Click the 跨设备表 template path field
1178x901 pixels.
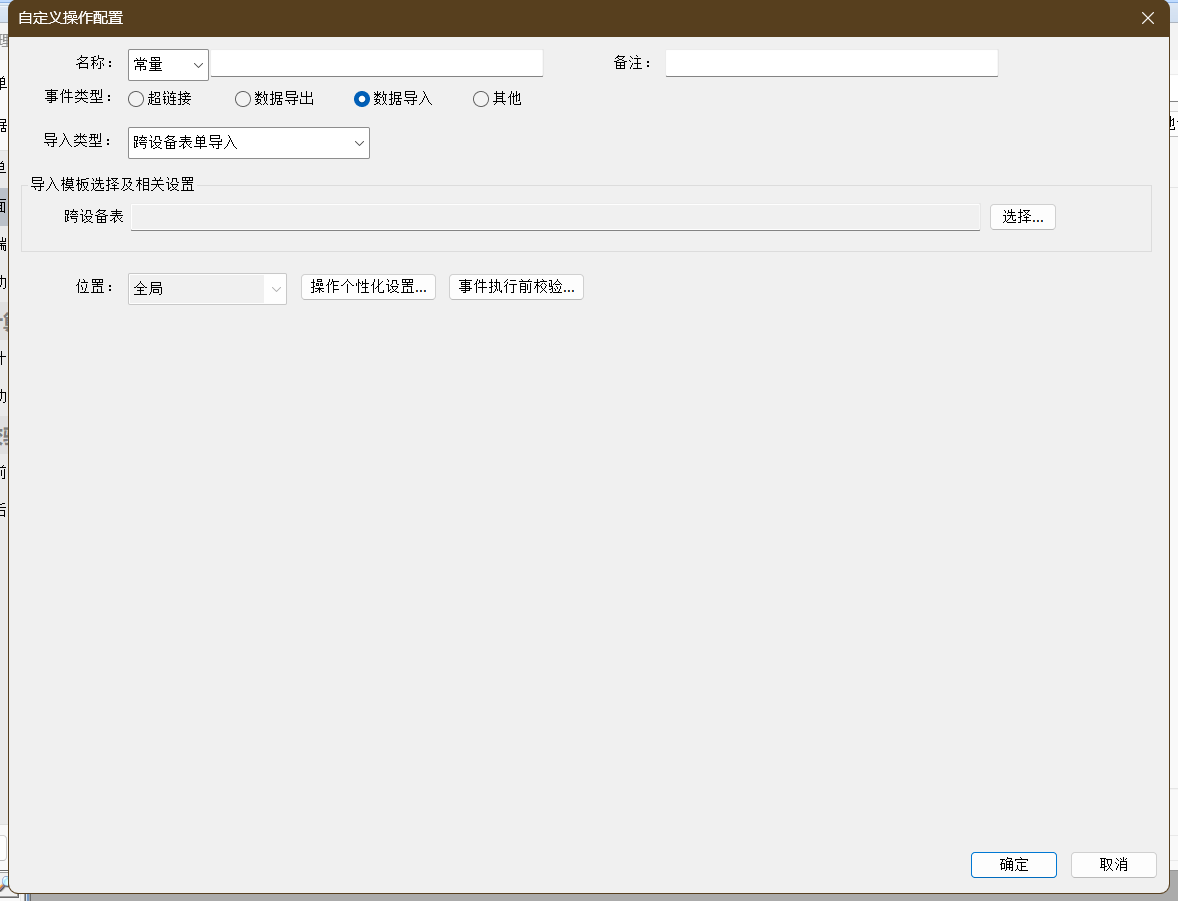click(555, 217)
